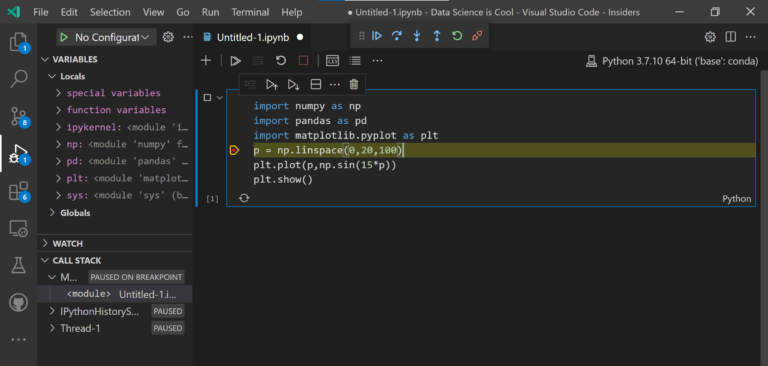This screenshot has height=366, width=768.
Task: Open the Selection menu
Action: coord(110,12)
